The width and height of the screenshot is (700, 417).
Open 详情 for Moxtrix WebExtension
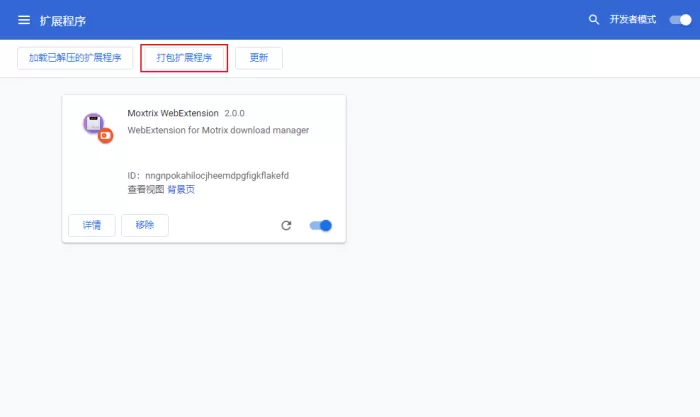[92, 225]
